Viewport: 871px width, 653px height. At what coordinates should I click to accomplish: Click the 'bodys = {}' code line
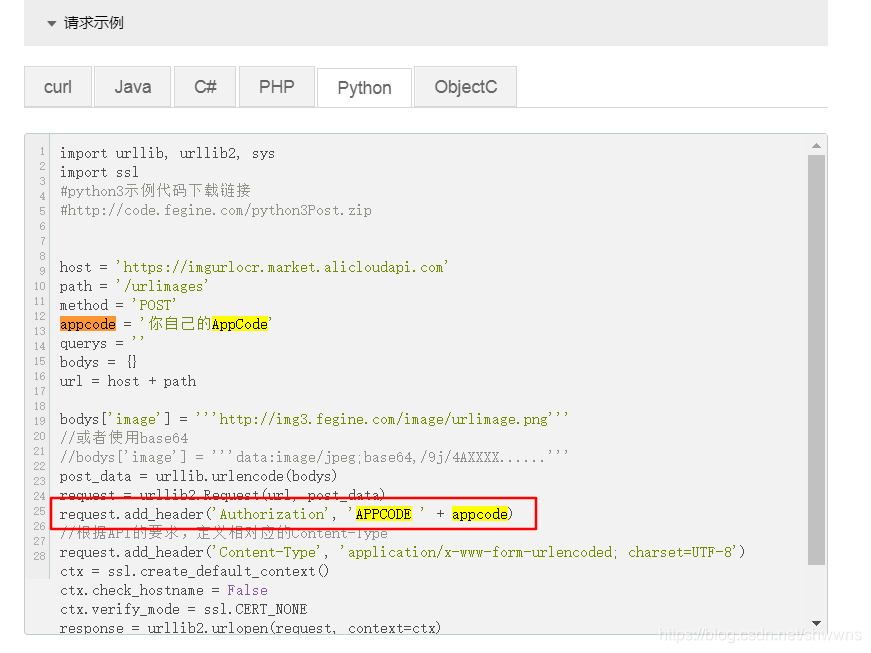click(98, 362)
